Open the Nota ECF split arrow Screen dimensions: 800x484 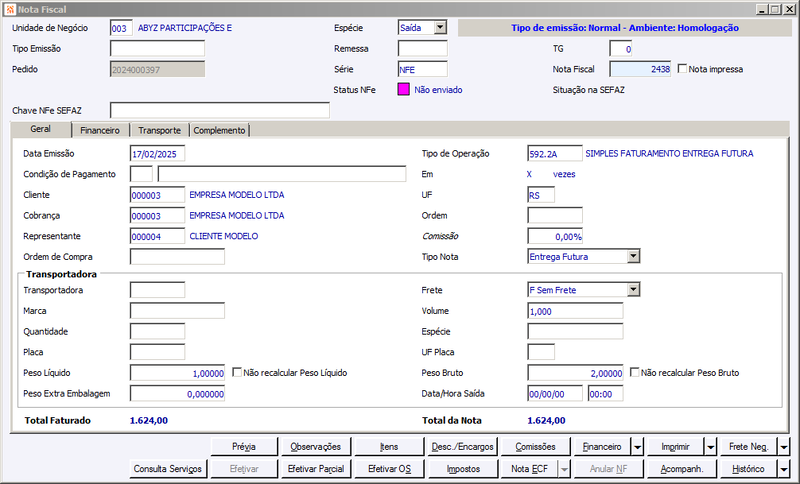pyautogui.click(x=564, y=469)
